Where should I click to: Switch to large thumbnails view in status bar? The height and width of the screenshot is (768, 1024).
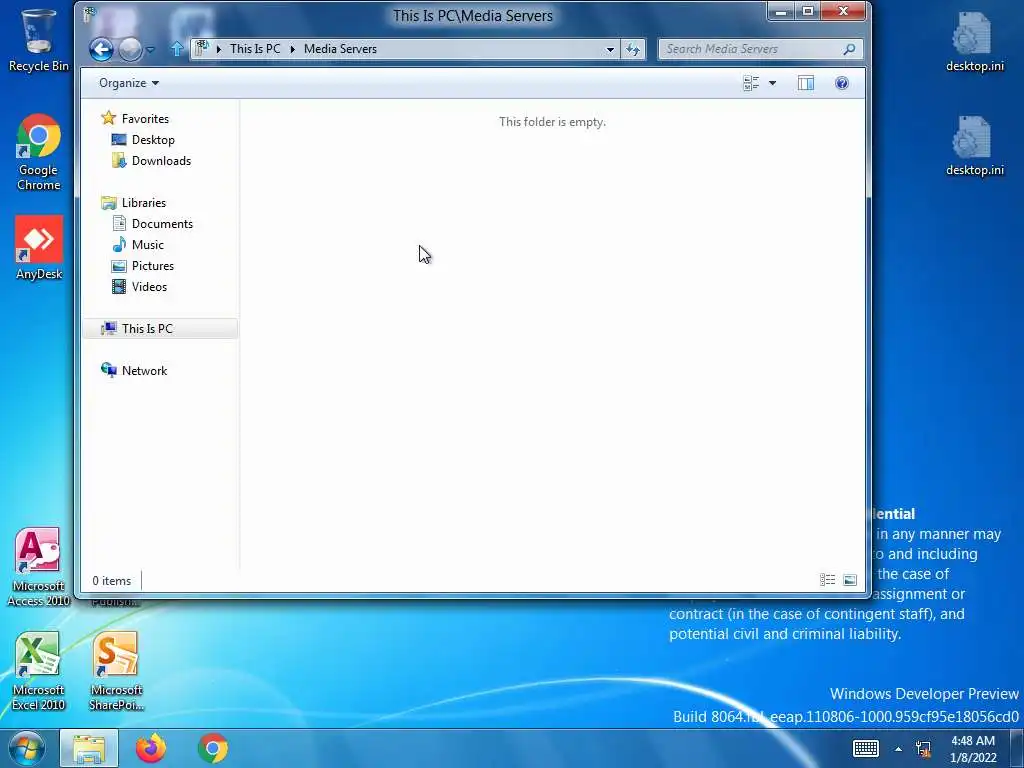click(850, 580)
